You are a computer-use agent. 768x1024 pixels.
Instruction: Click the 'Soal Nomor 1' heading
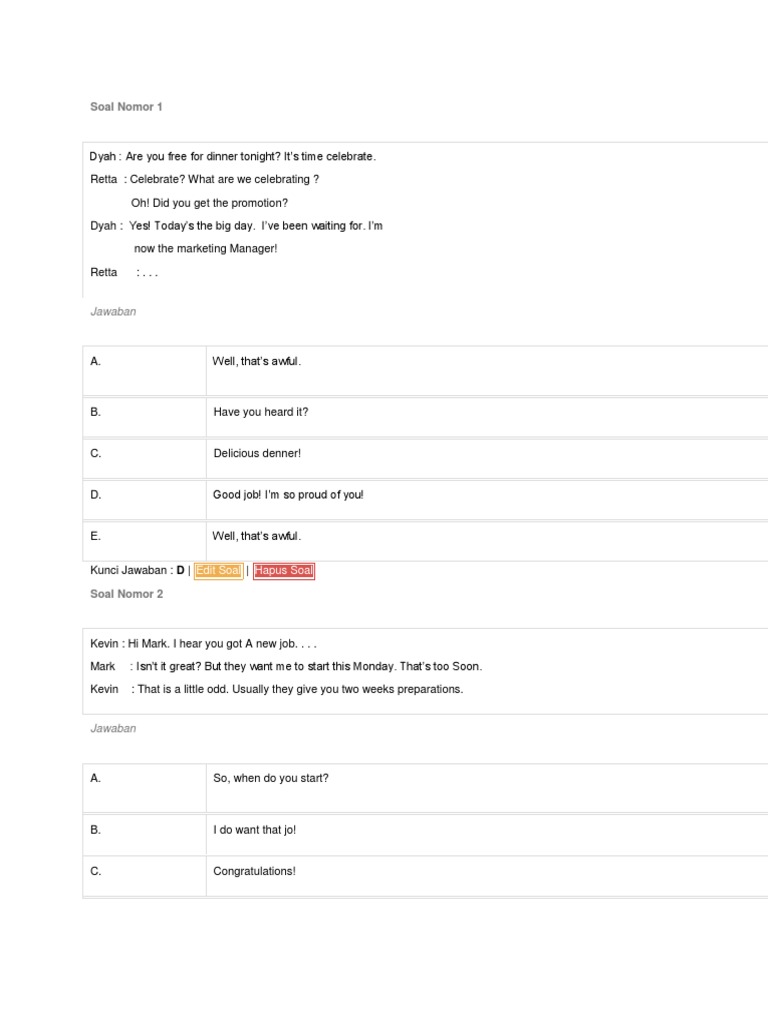[126, 106]
